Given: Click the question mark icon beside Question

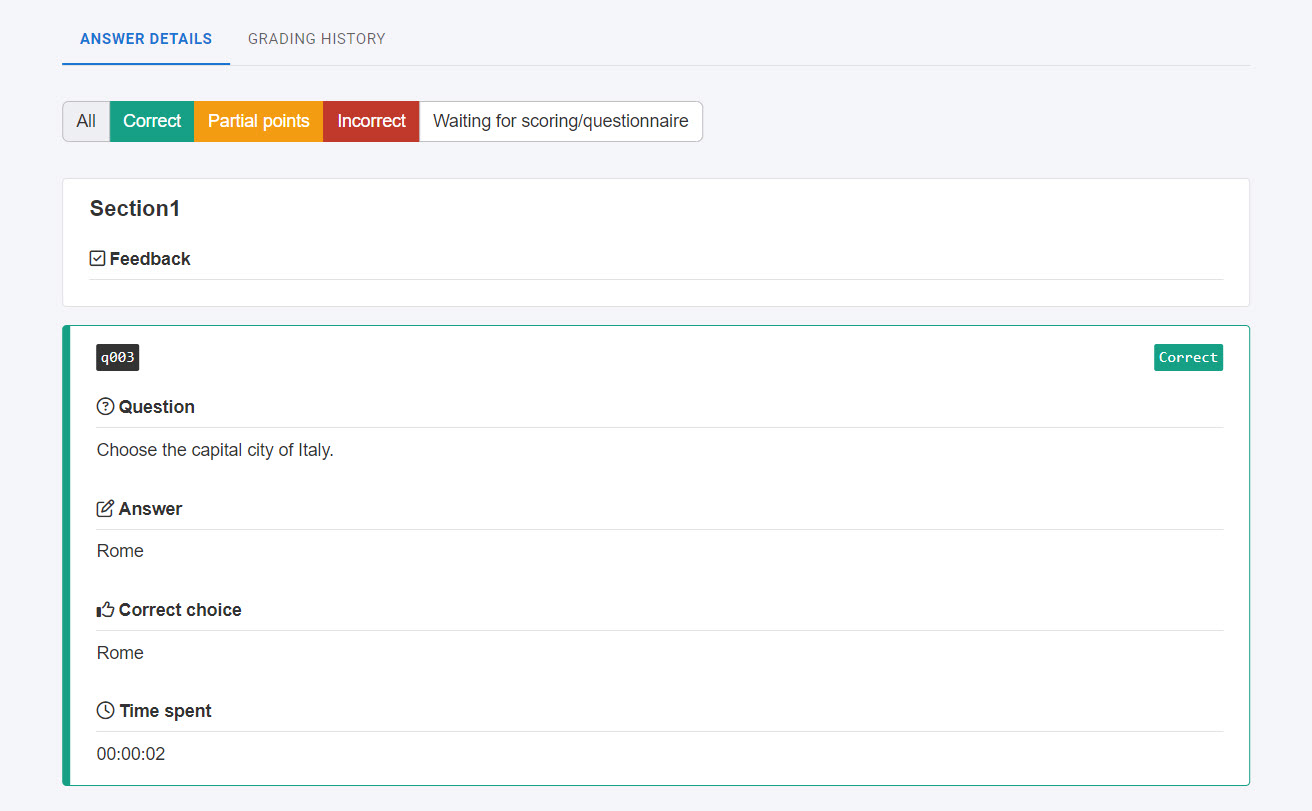Looking at the screenshot, I should (x=105, y=407).
